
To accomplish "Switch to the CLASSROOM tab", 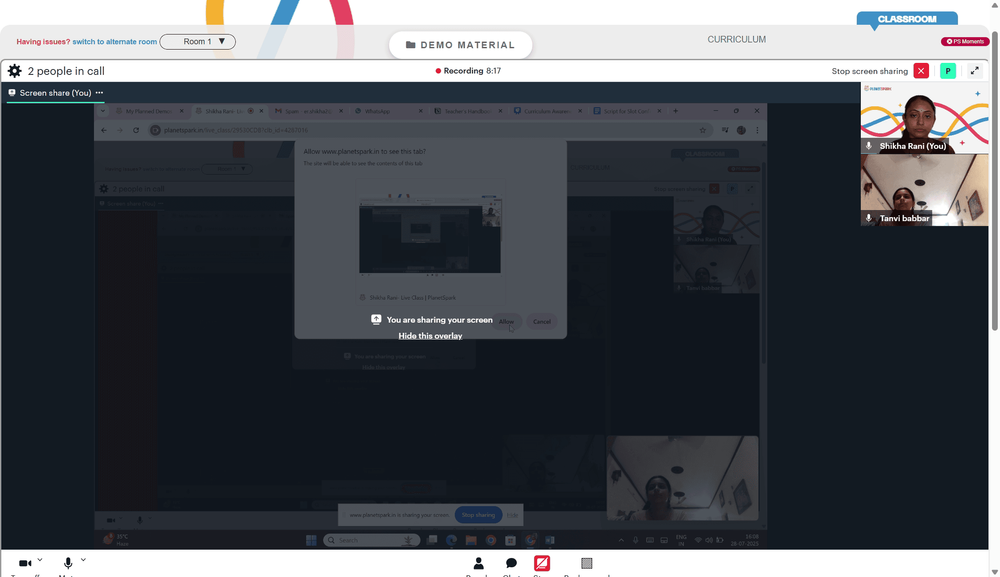I will click(907, 18).
